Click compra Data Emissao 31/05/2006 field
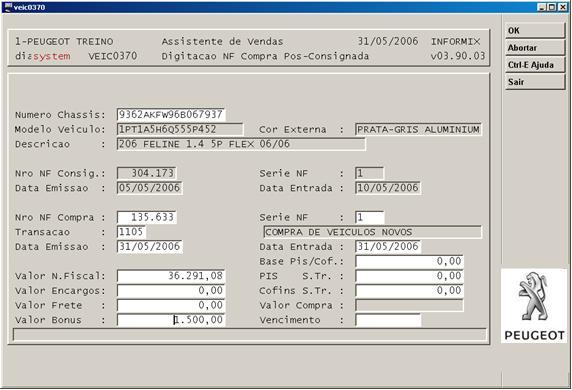572x390 pixels. tap(150, 246)
